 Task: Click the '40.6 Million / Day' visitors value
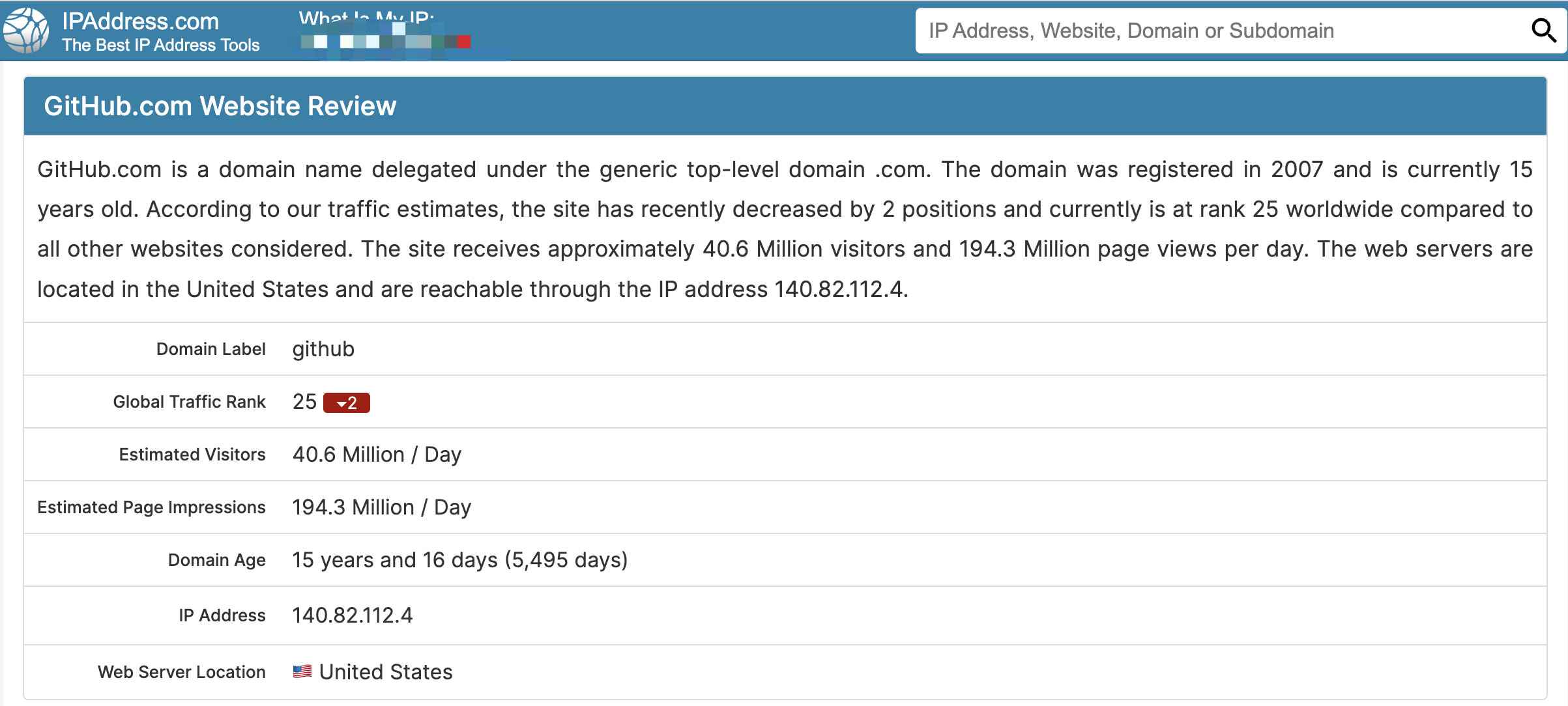[x=377, y=454]
